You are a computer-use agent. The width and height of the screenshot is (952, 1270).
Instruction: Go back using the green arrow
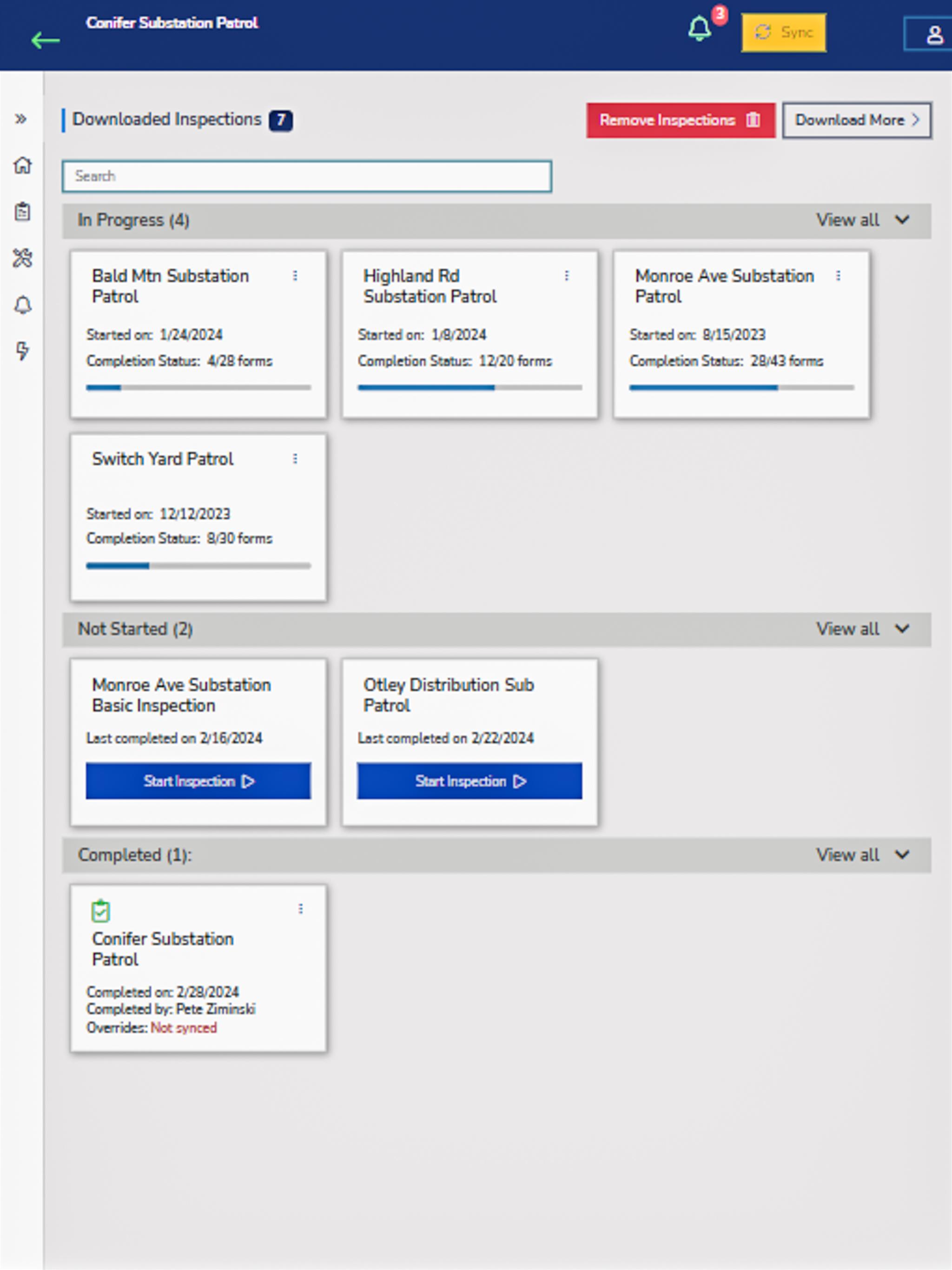pyautogui.click(x=46, y=40)
